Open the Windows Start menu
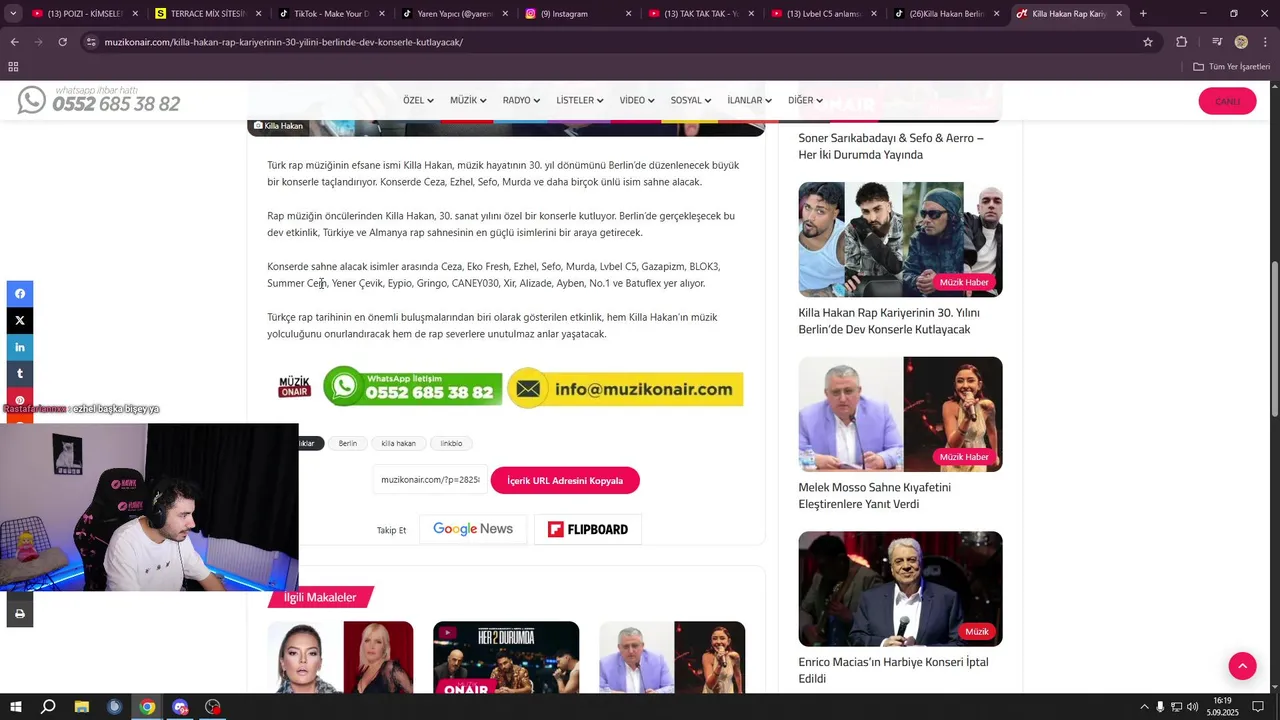The height and width of the screenshot is (720, 1280). tap(15, 707)
